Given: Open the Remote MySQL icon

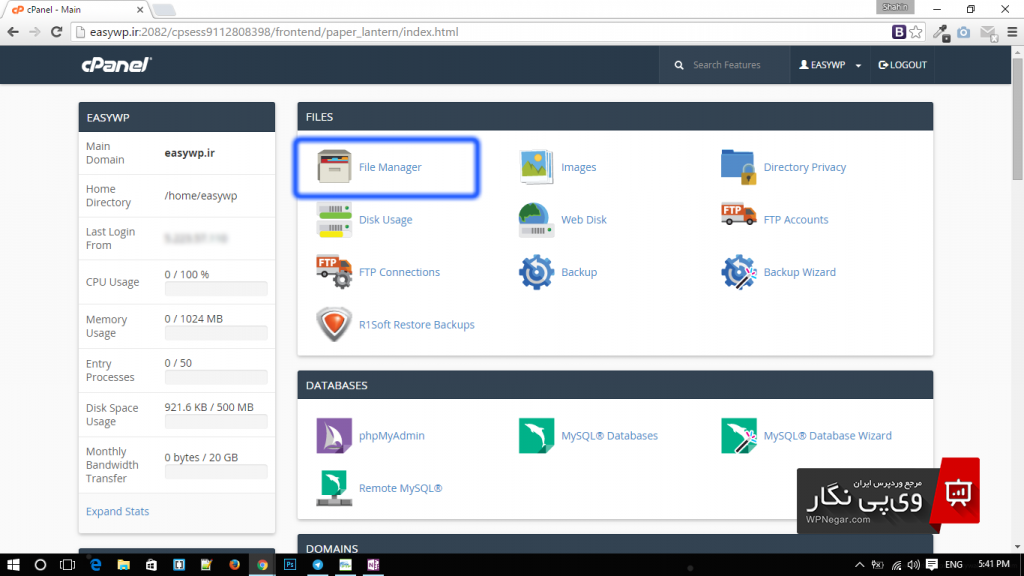Looking at the screenshot, I should [x=334, y=488].
